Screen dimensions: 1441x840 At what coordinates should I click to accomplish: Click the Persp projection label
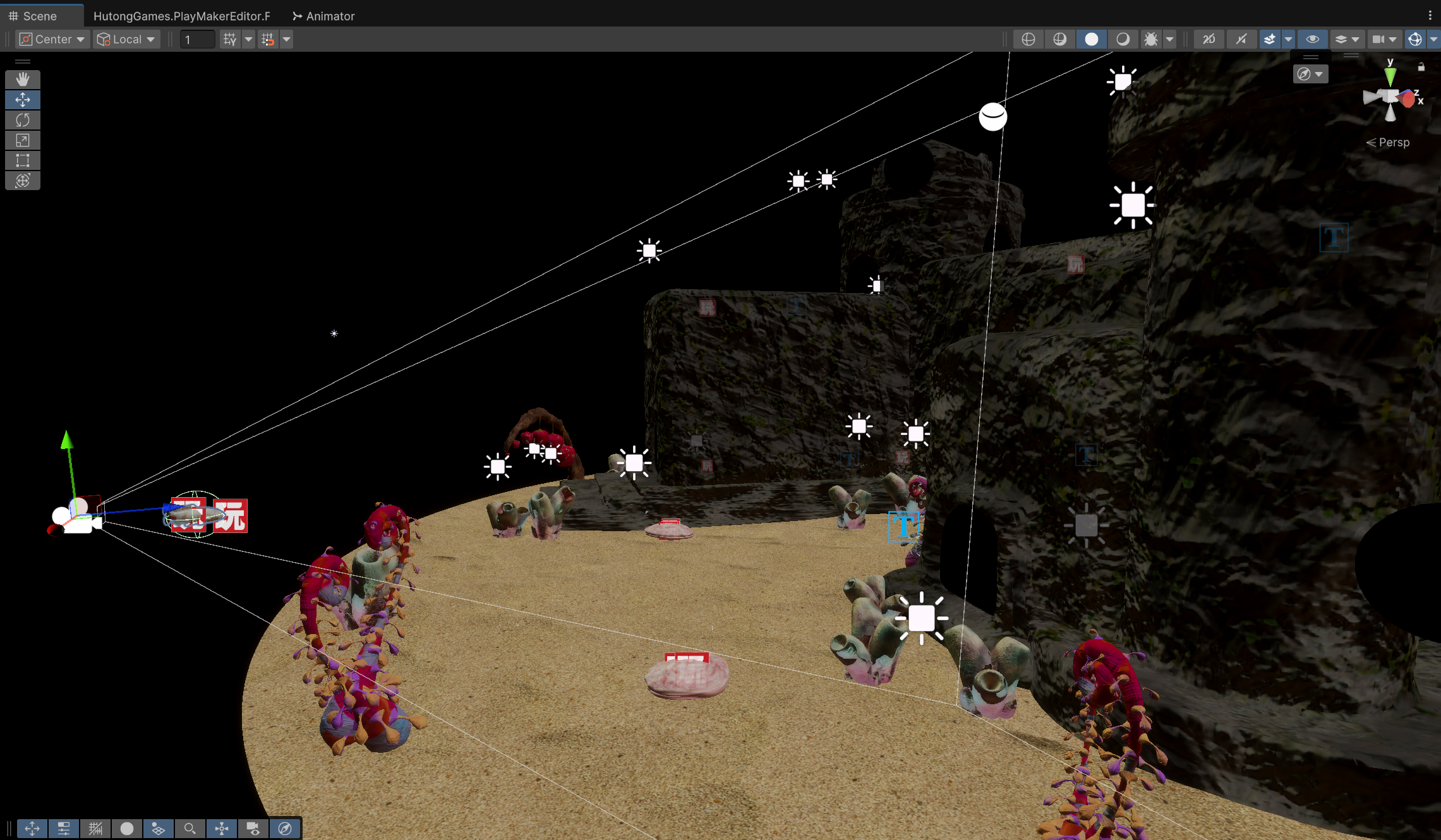(1393, 143)
